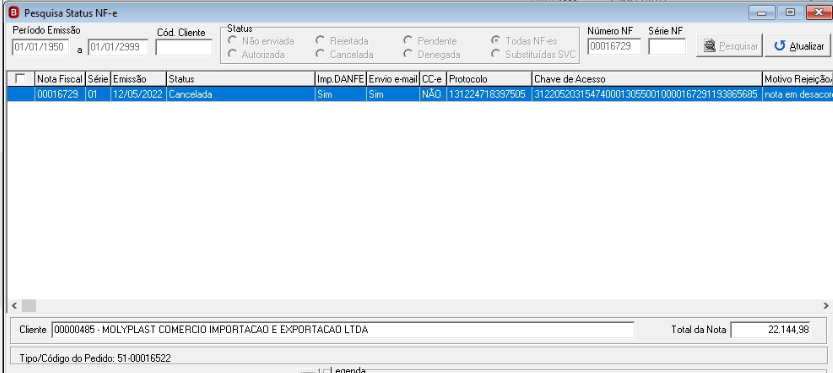Click the NÃO cell under CC-e
833x373 pixels.
tap(433, 95)
